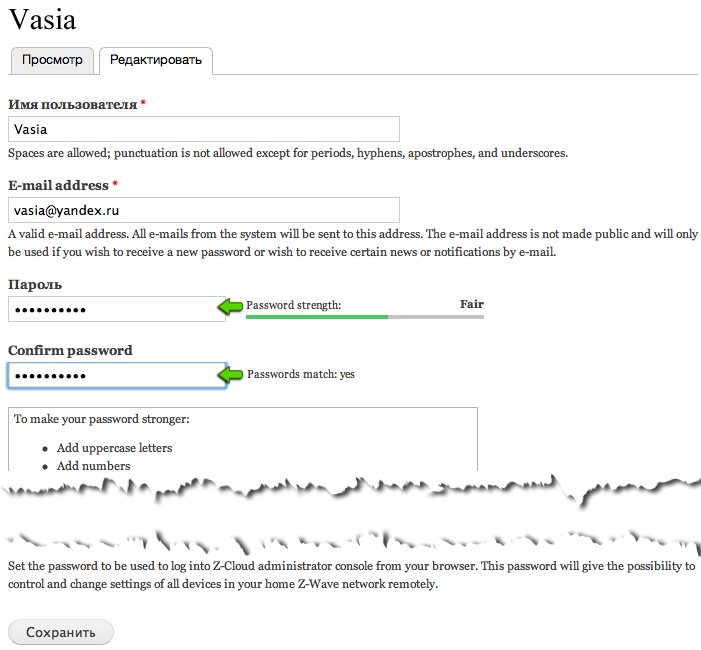Click the Имя пользователя field label
701x650 pixels.
coord(72,104)
